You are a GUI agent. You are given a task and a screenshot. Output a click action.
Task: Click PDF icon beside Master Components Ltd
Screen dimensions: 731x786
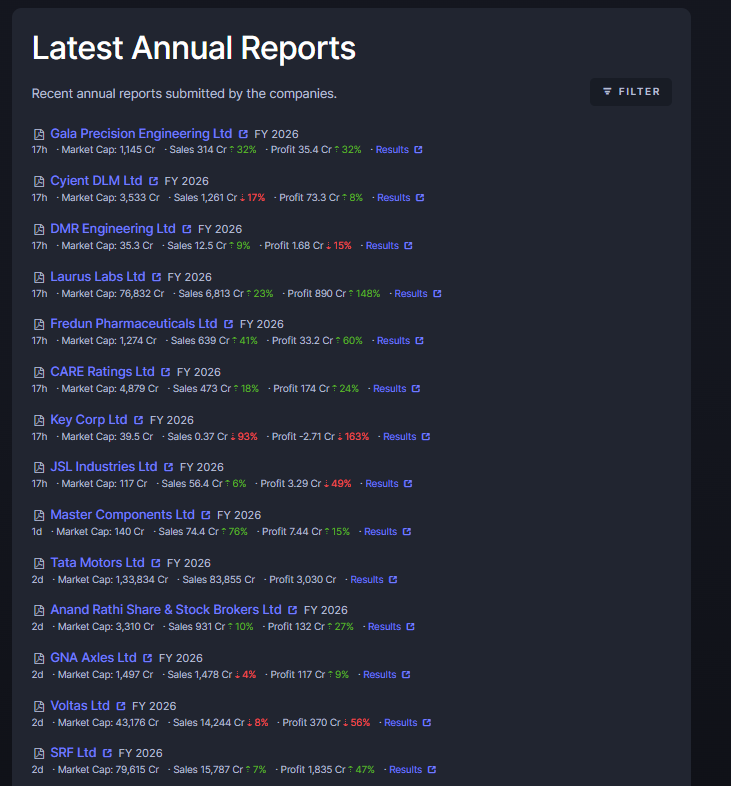click(x=39, y=516)
